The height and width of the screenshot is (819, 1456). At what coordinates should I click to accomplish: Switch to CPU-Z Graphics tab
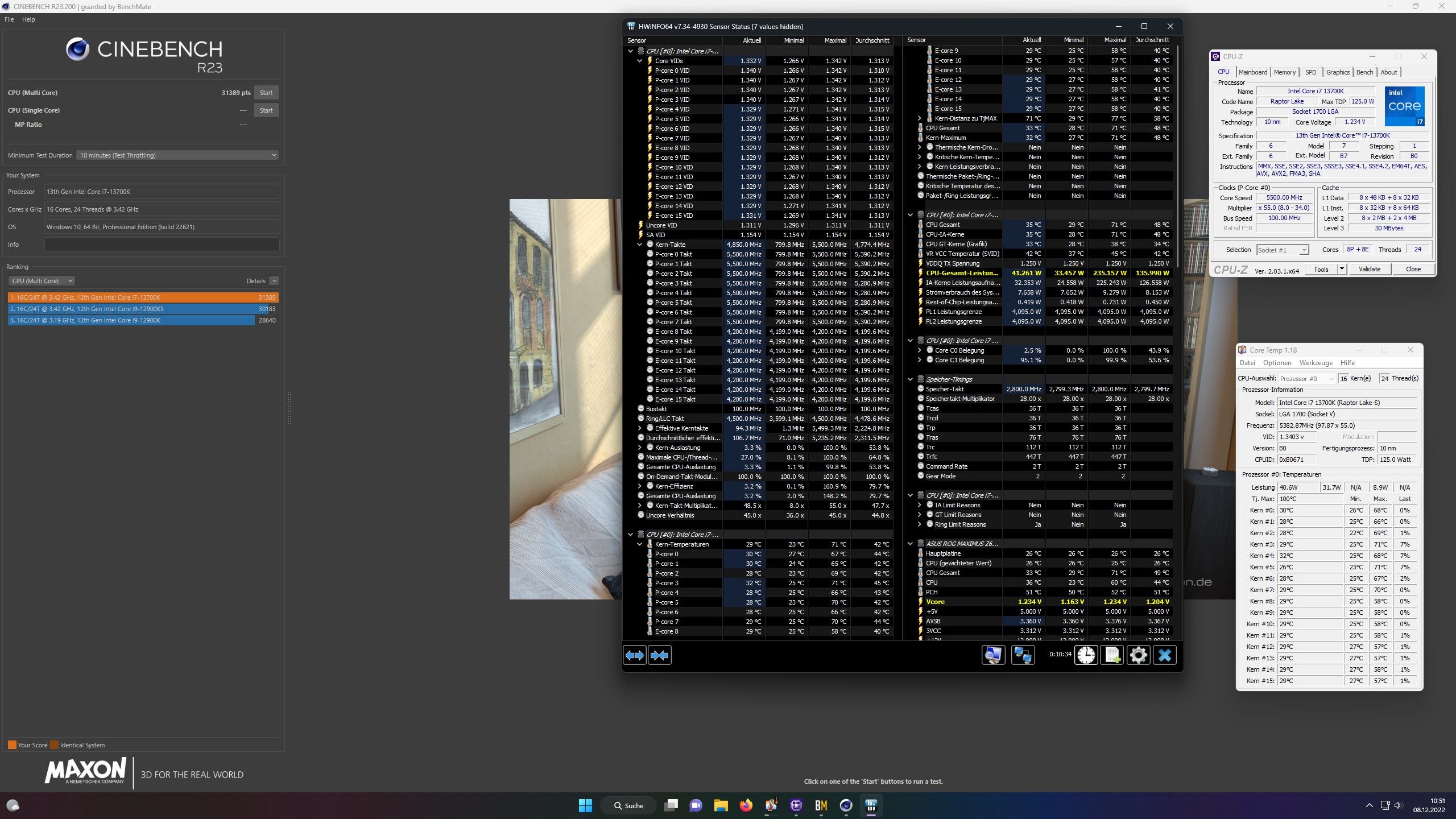[x=1338, y=72]
